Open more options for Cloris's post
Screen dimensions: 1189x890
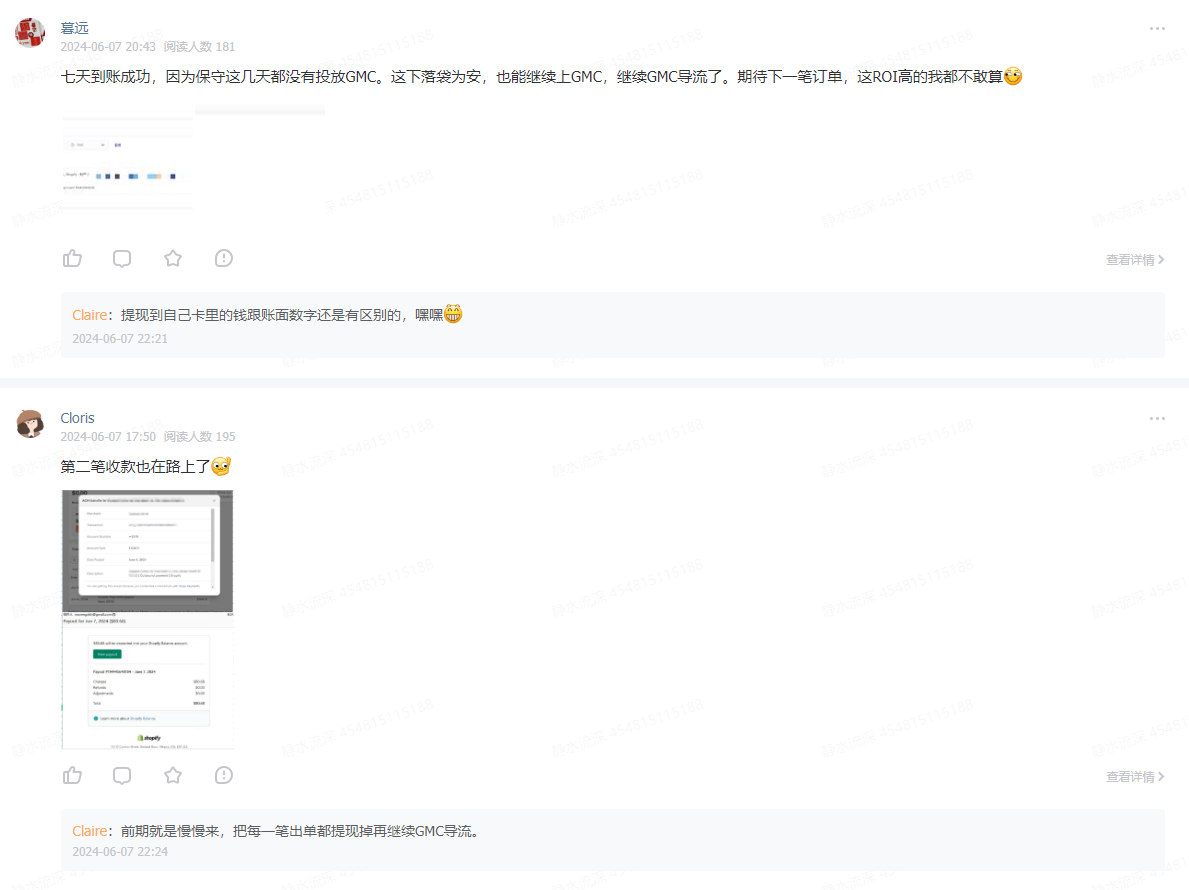click(1156, 418)
